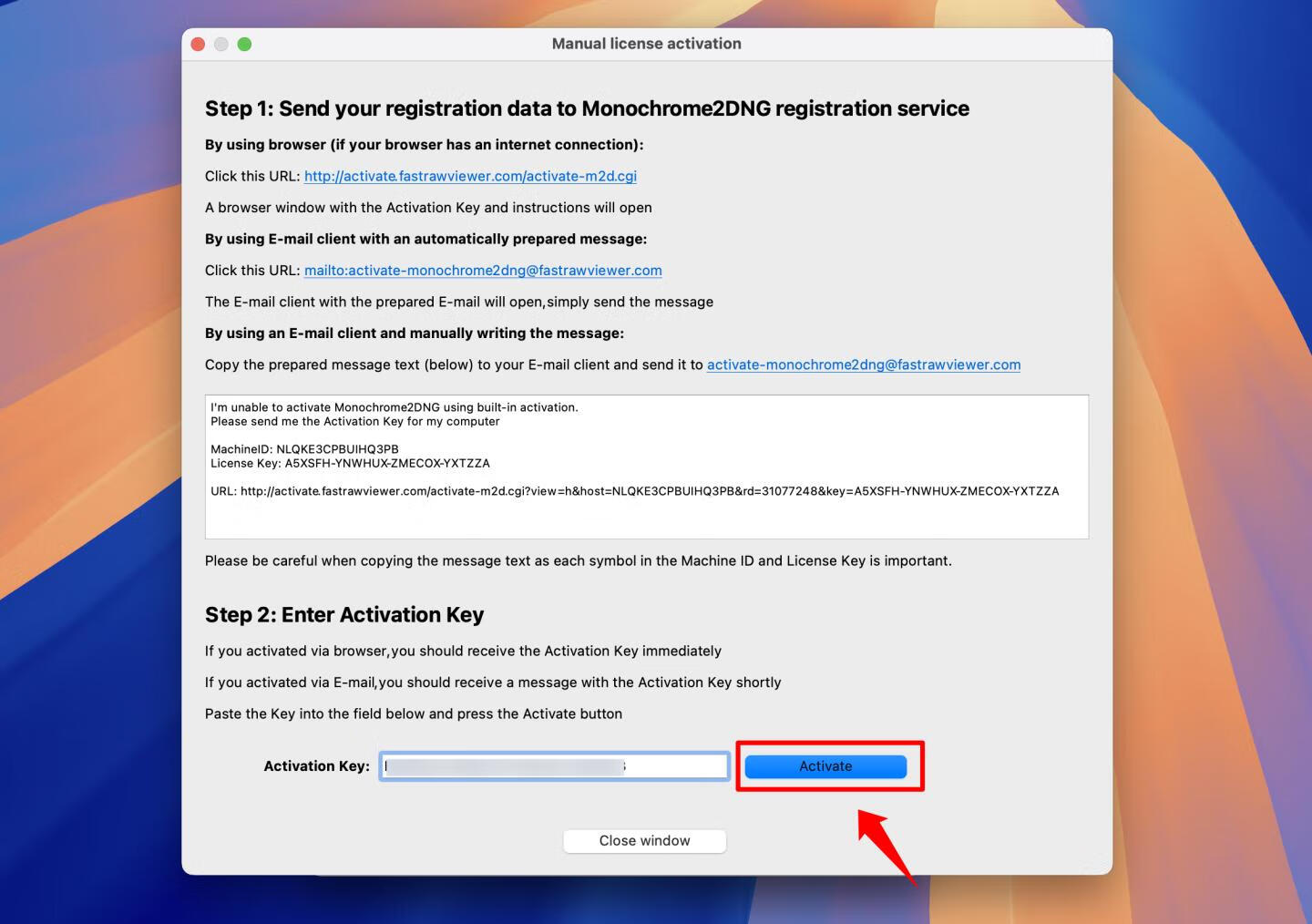
Task: Click the 'By using browser' bold subheading
Action: point(424,145)
